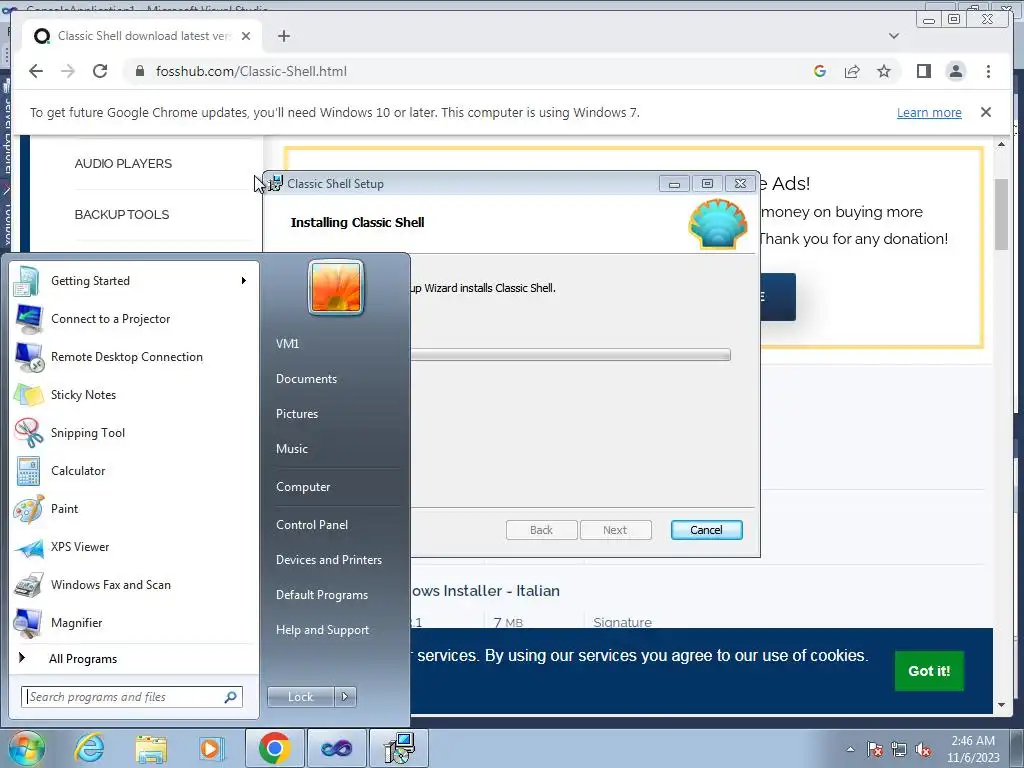Image resolution: width=1024 pixels, height=768 pixels.
Task: Open the Snipping Tool
Action: [135, 432]
